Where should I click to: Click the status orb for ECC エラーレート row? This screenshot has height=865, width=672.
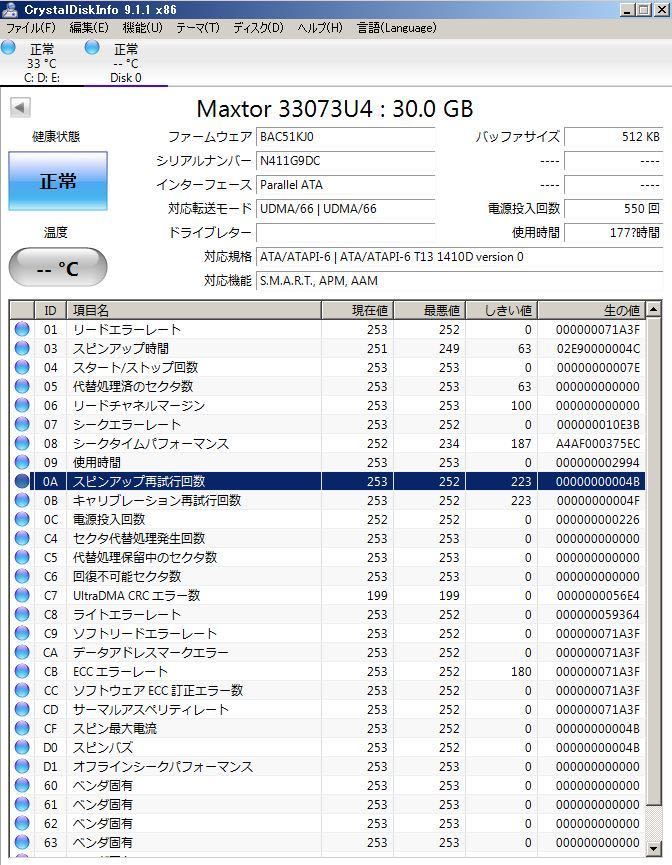point(22,671)
